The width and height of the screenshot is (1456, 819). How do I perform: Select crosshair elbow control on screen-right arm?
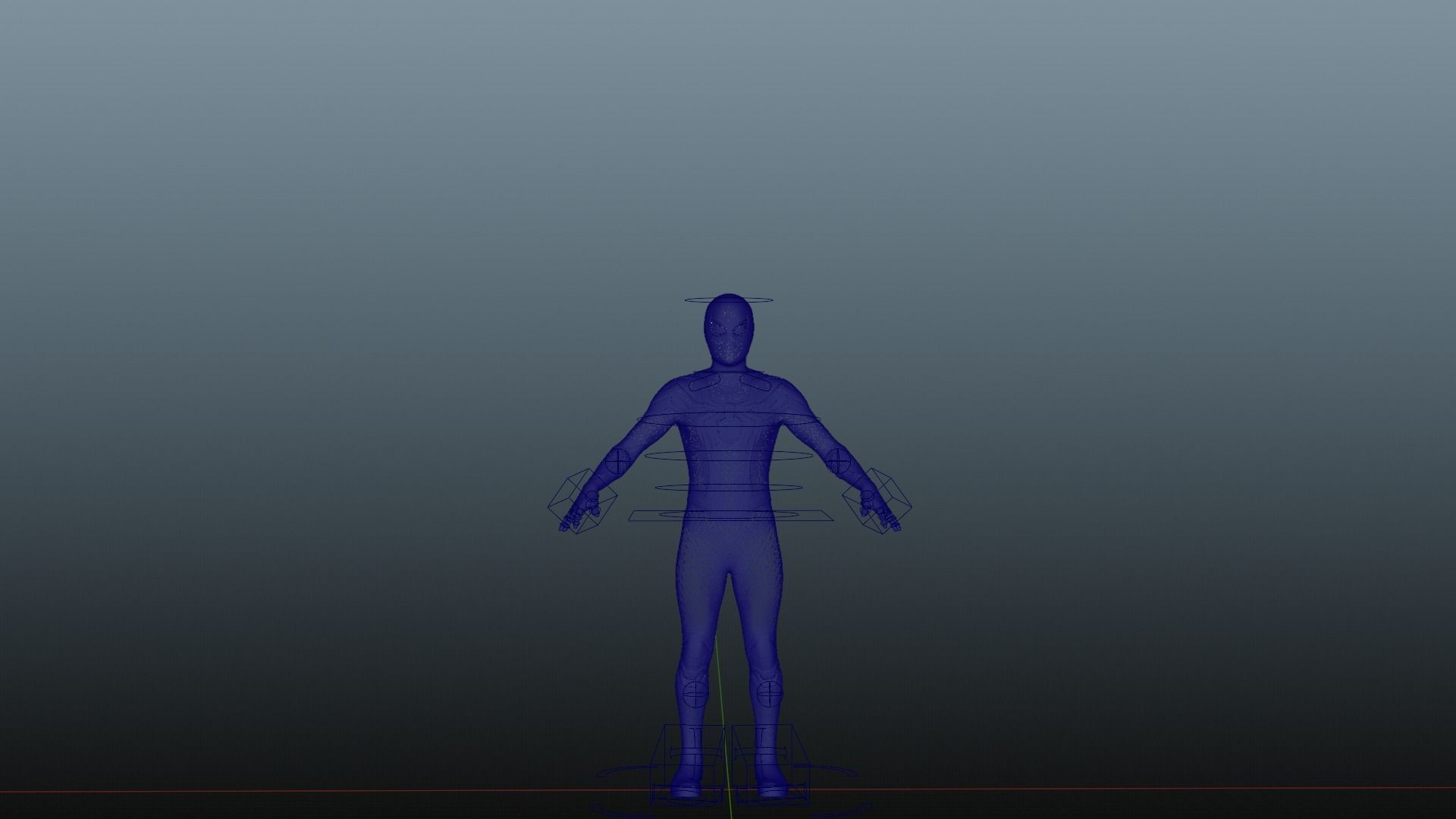tap(838, 460)
